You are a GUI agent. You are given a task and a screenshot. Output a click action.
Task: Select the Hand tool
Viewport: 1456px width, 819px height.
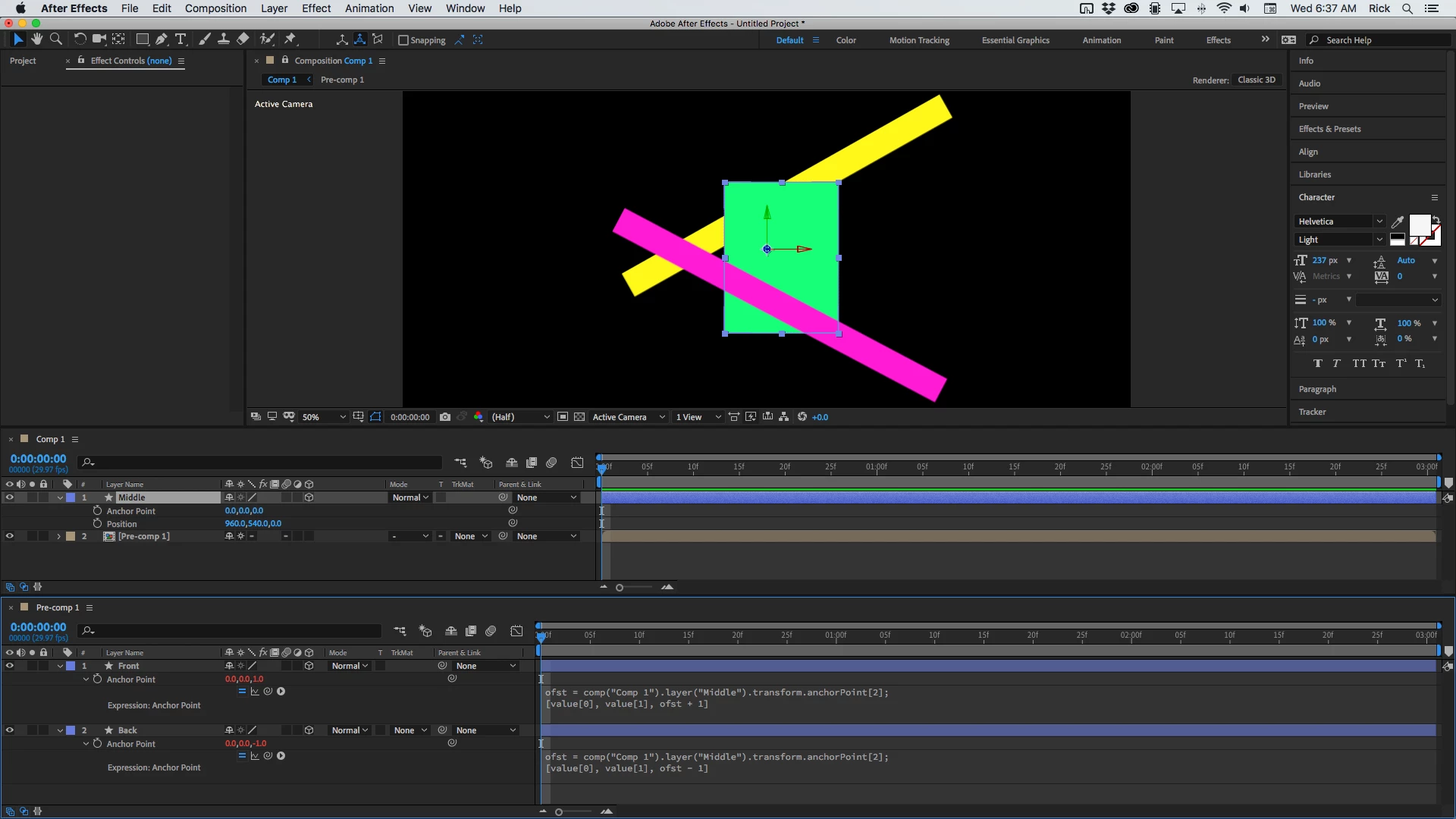36,39
